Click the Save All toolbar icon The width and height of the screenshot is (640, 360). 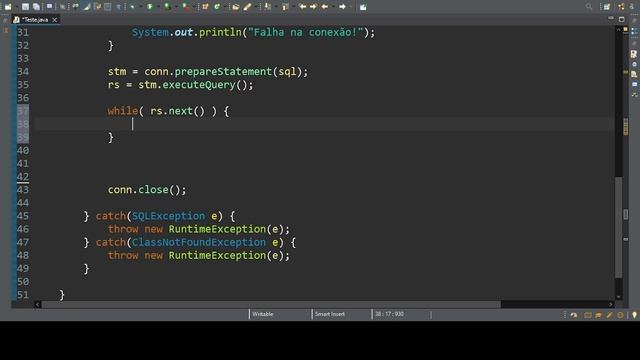click(x=36, y=7)
